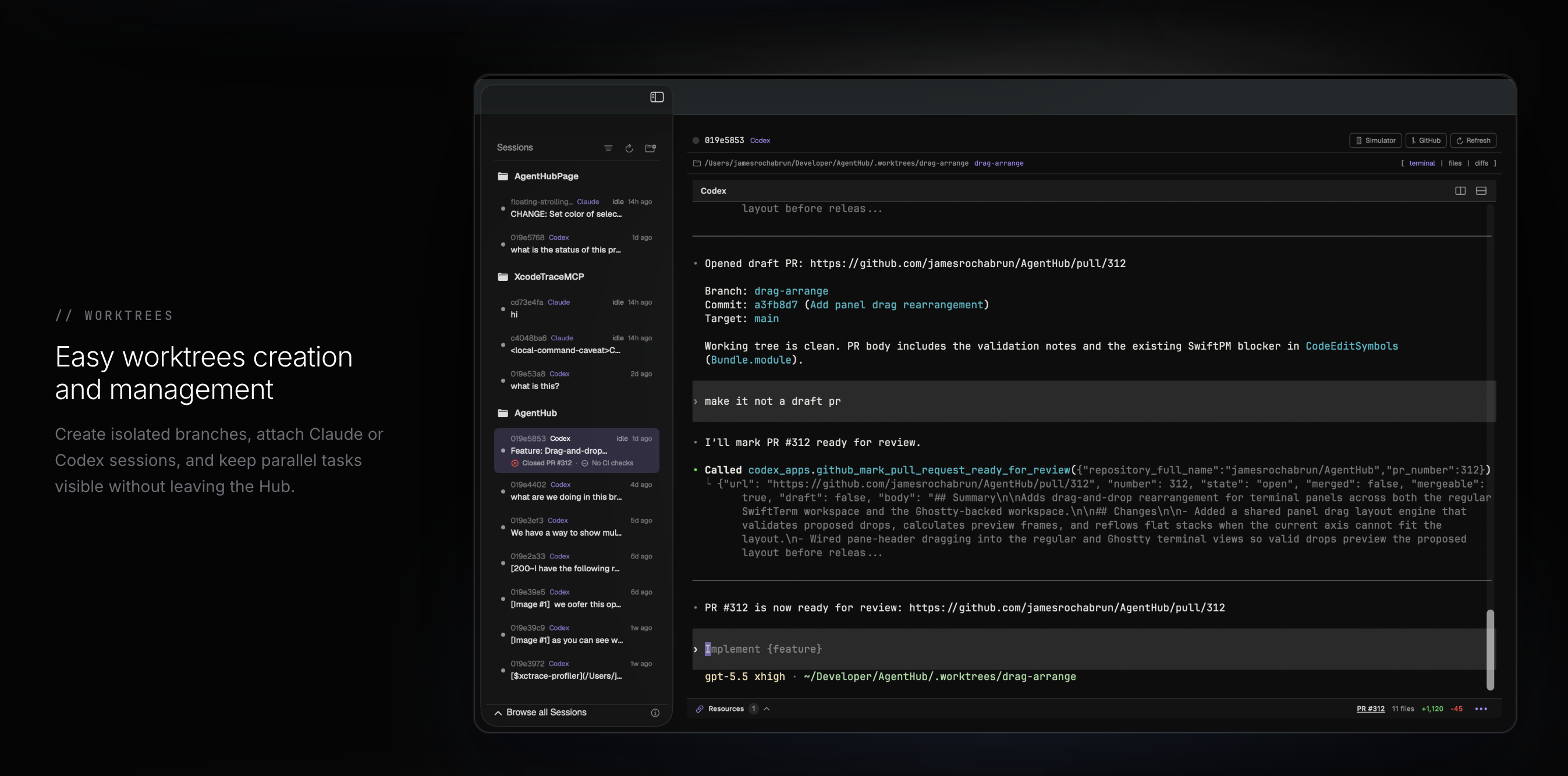Split the Codex panel side by side
The width and height of the screenshot is (1568, 776).
[1460, 191]
